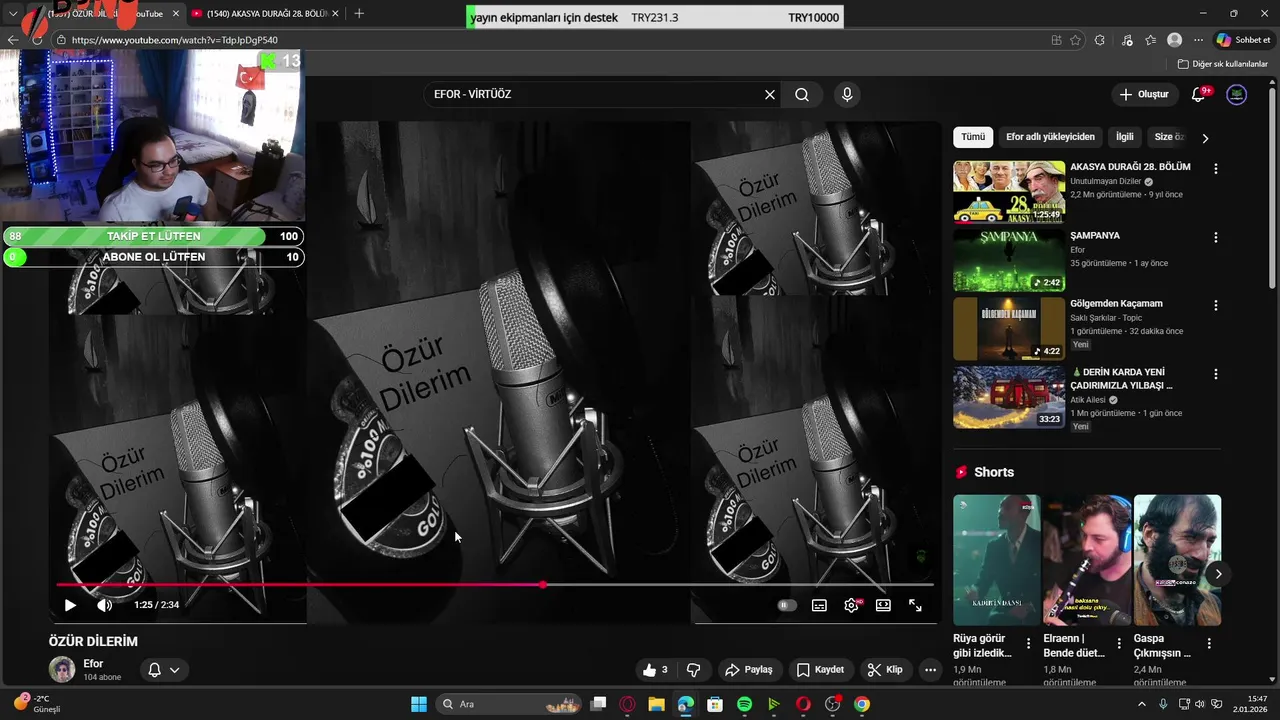Mute the video volume speaker icon
The height and width of the screenshot is (720, 1280).
click(x=104, y=605)
